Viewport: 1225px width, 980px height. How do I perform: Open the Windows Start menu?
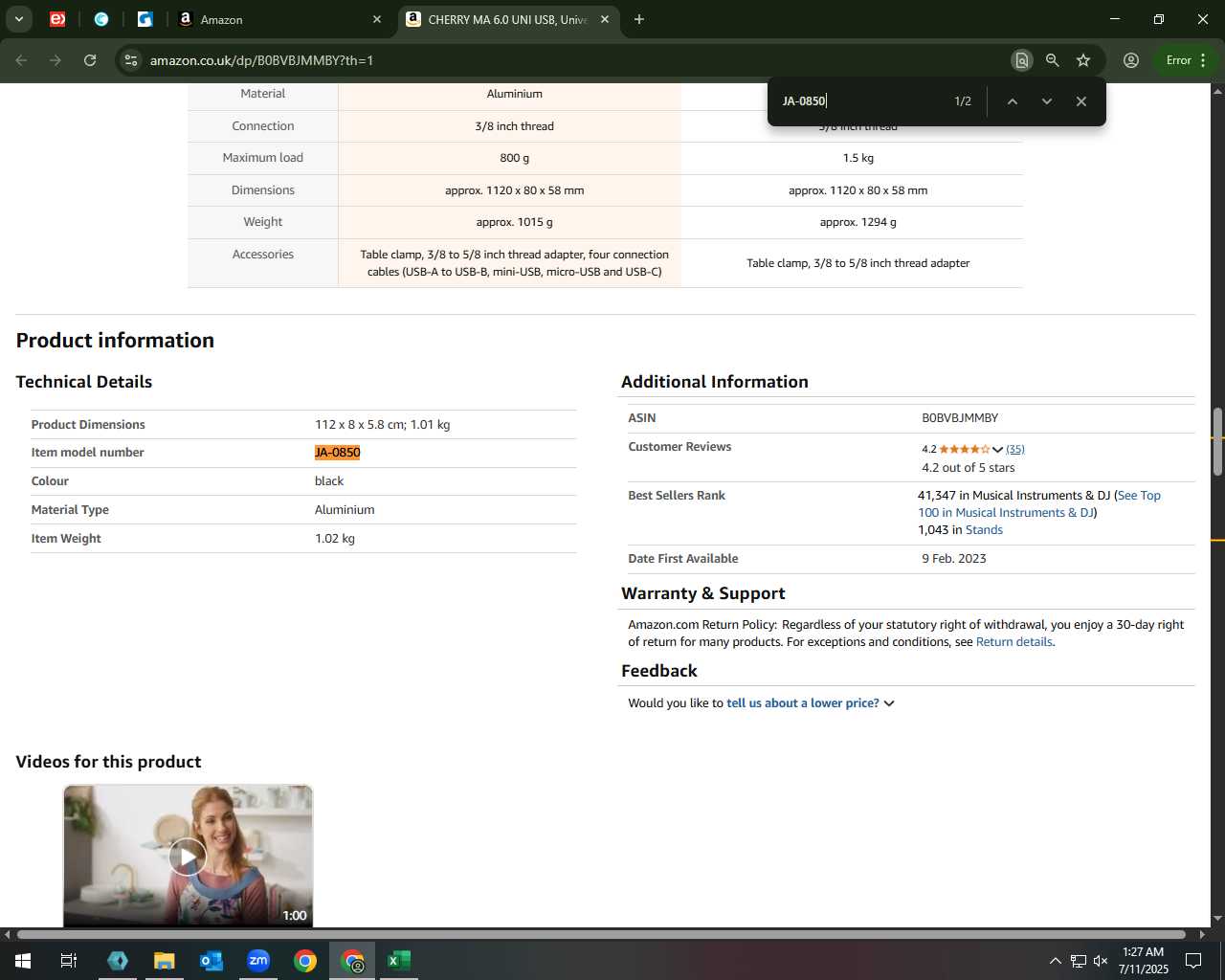point(22,961)
